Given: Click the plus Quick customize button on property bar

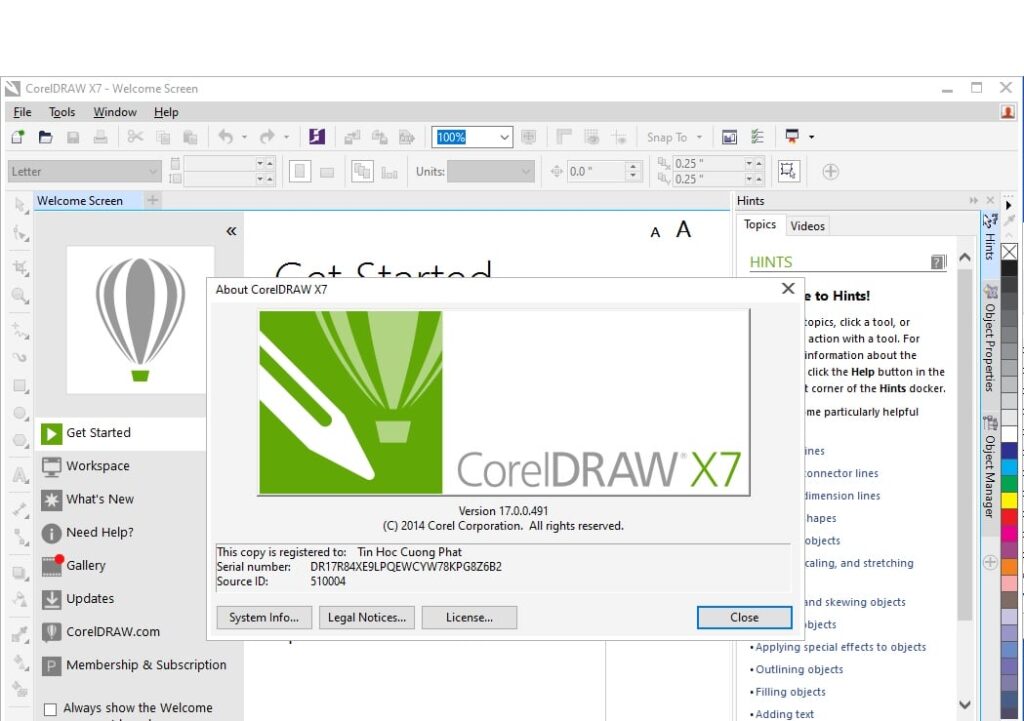Looking at the screenshot, I should [x=830, y=172].
